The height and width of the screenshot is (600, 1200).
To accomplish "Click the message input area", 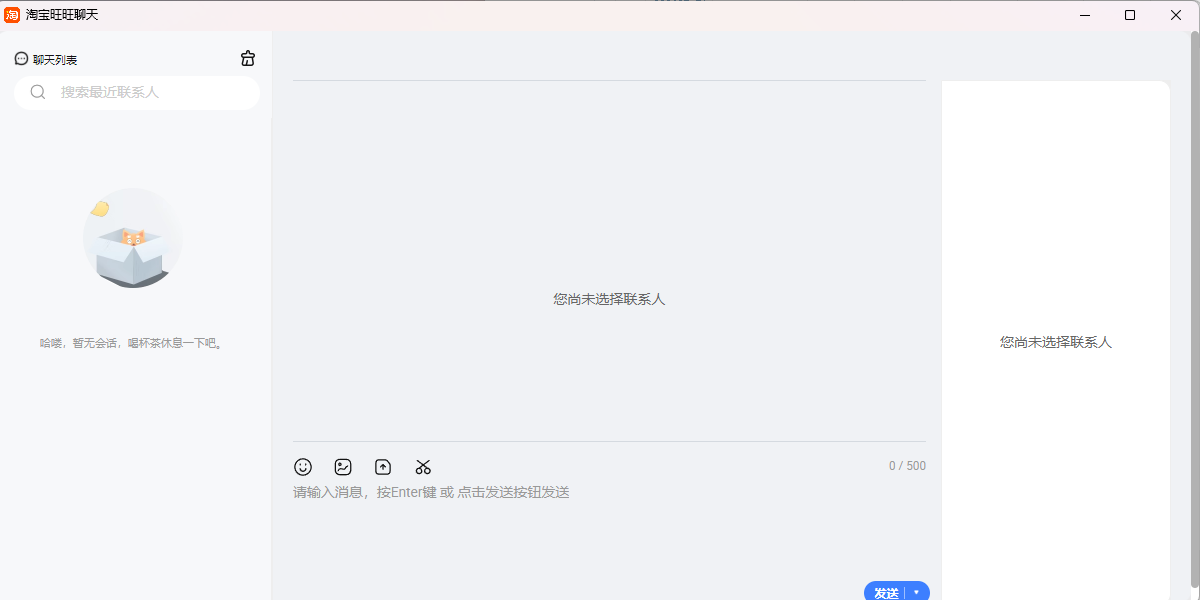I will pyautogui.click(x=609, y=530).
